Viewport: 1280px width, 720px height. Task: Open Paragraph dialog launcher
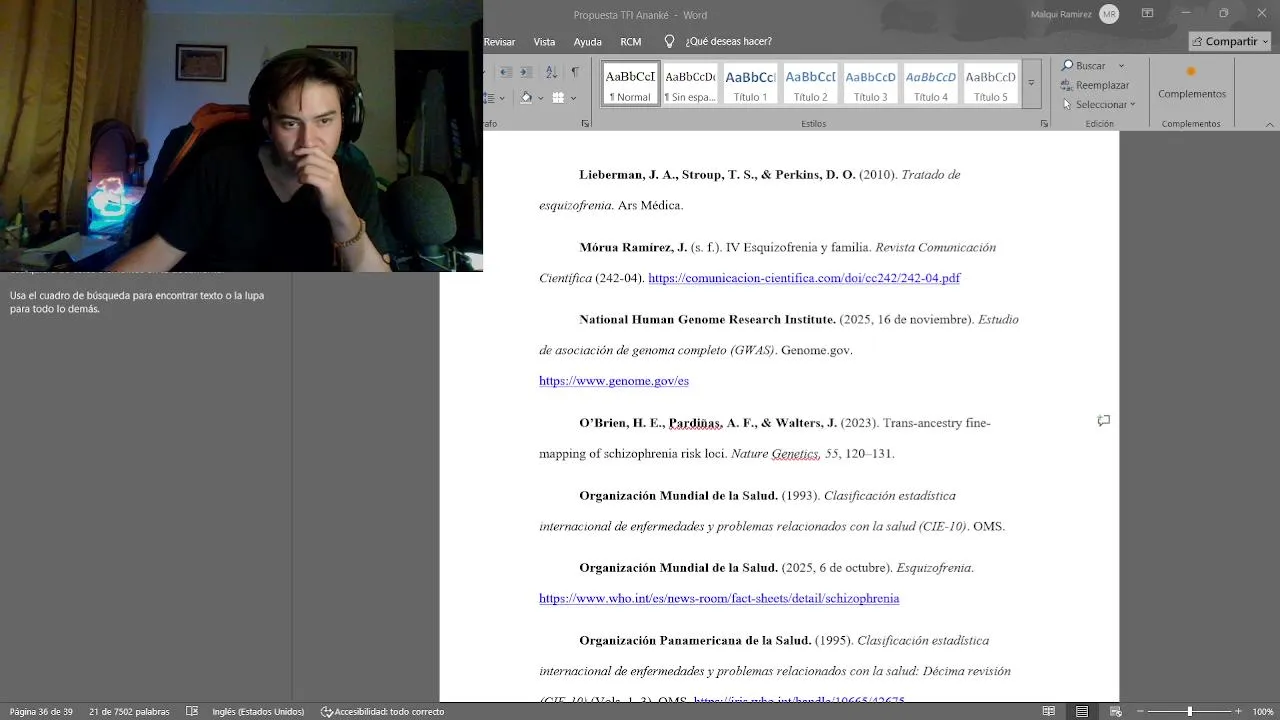585,124
